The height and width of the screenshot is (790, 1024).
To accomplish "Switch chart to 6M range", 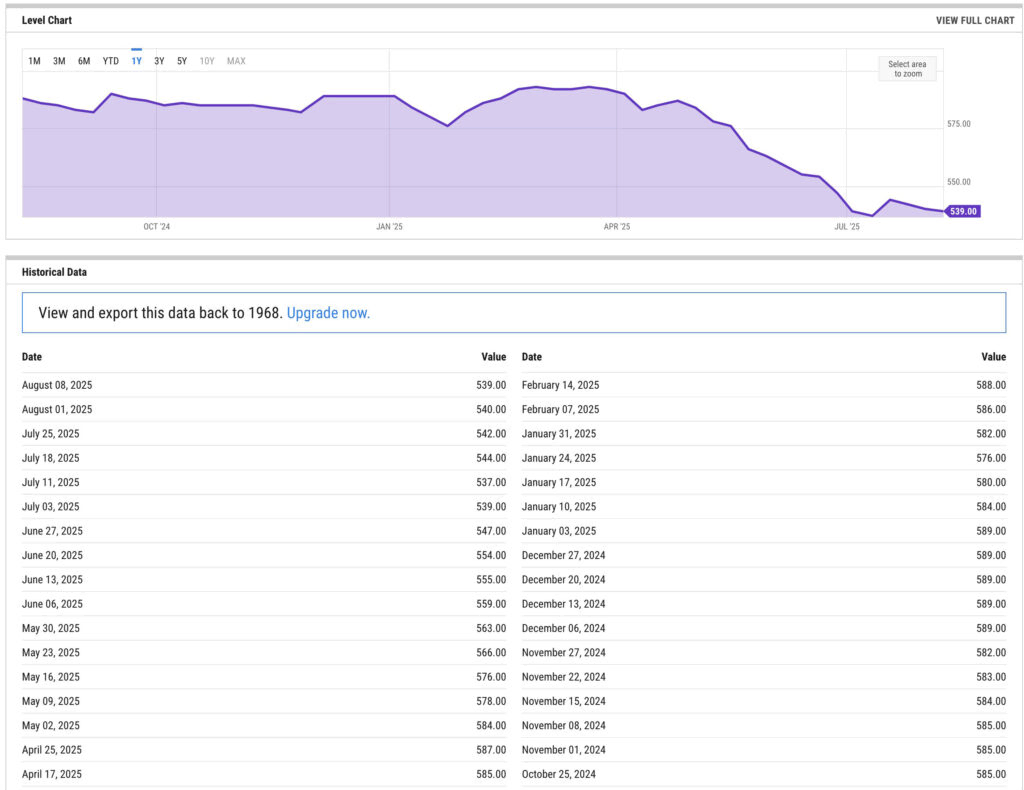I will click(x=84, y=61).
